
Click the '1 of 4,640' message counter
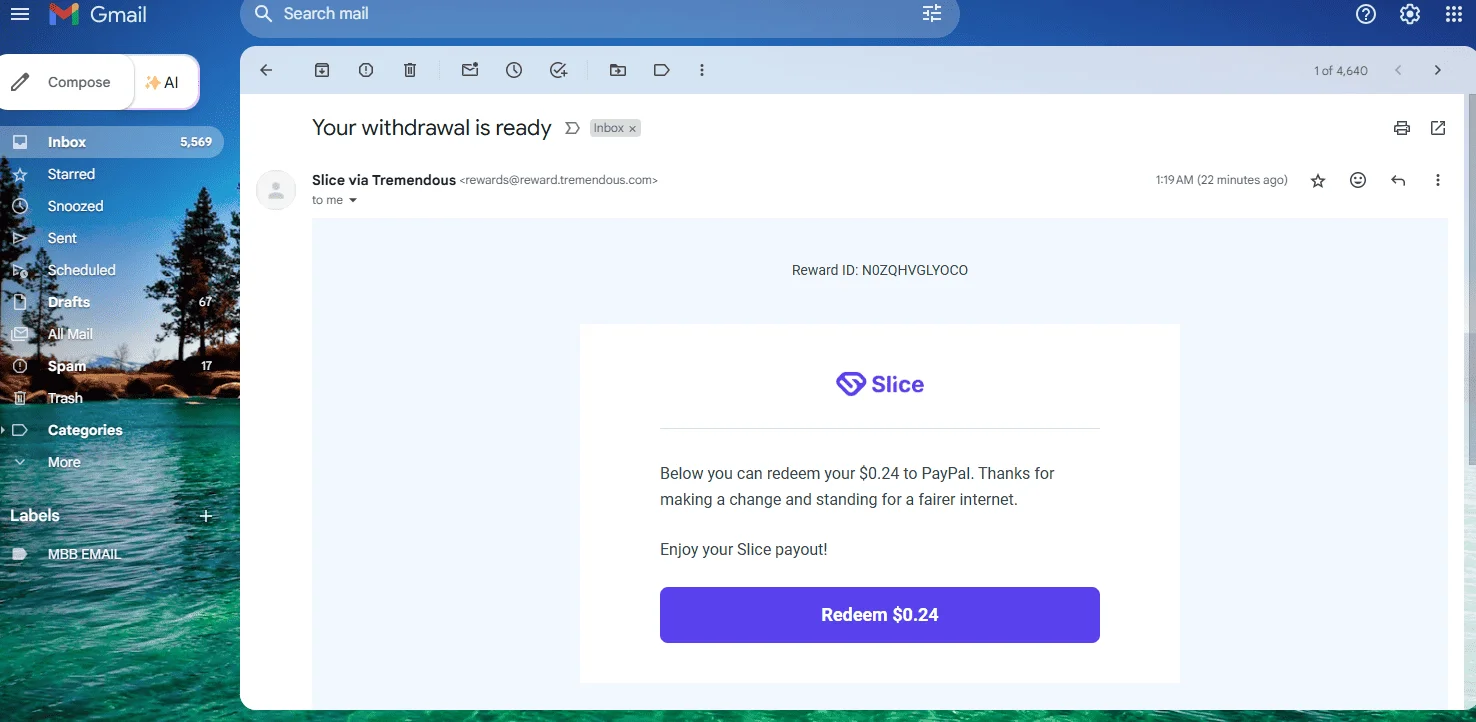pyautogui.click(x=1341, y=71)
